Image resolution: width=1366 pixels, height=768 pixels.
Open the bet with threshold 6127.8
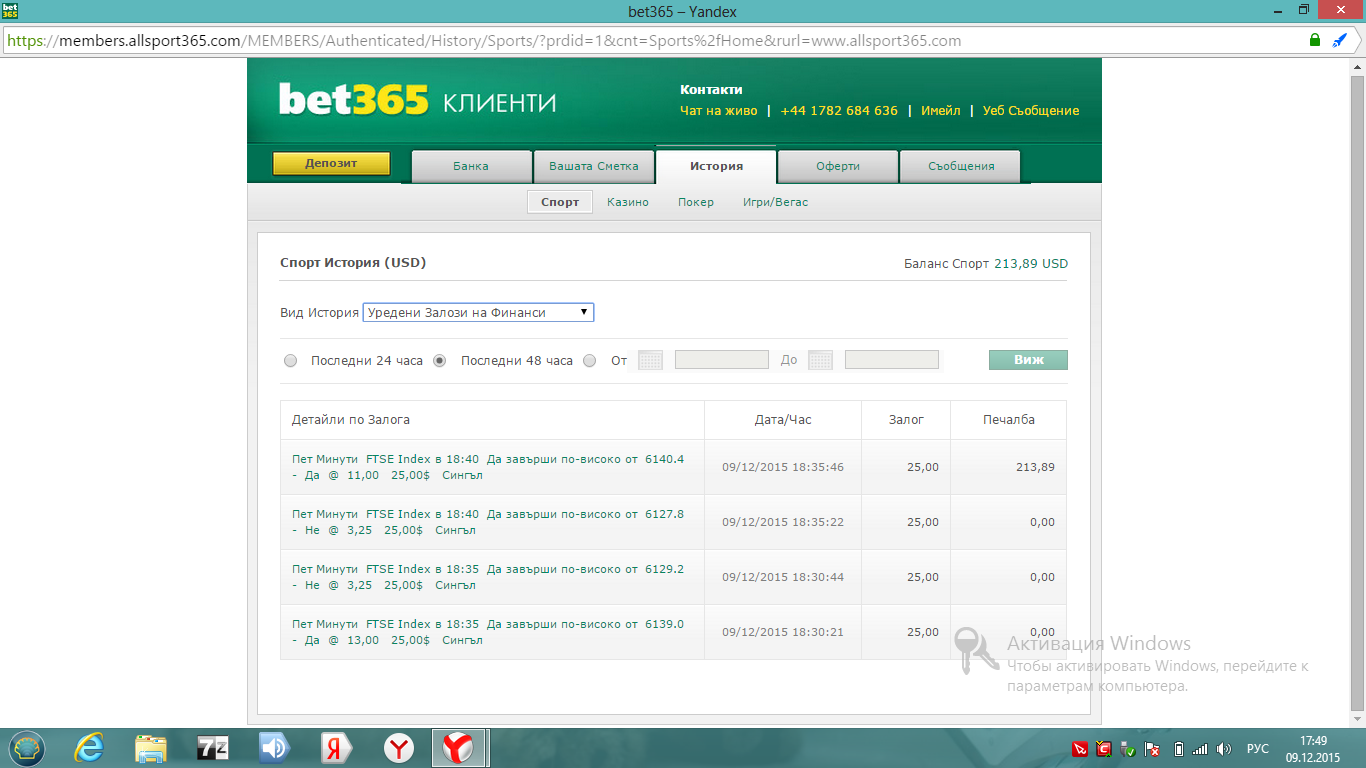(488, 522)
